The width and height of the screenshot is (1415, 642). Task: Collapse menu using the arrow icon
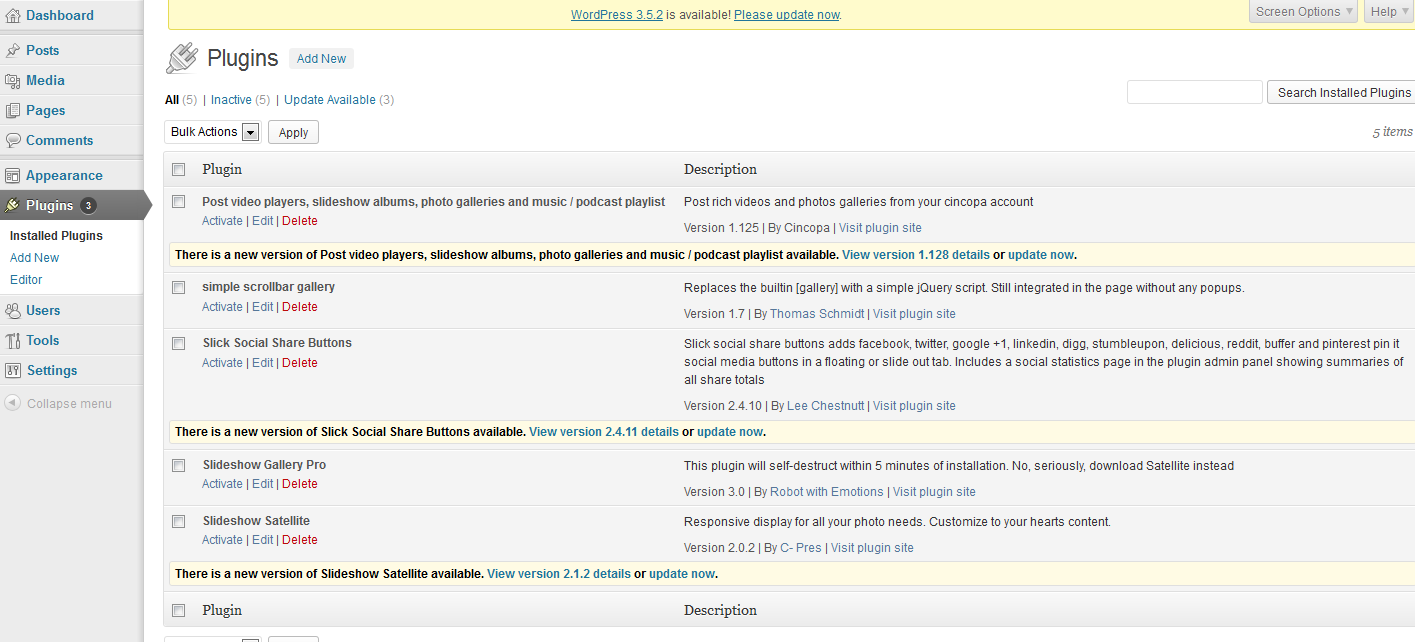tap(12, 404)
